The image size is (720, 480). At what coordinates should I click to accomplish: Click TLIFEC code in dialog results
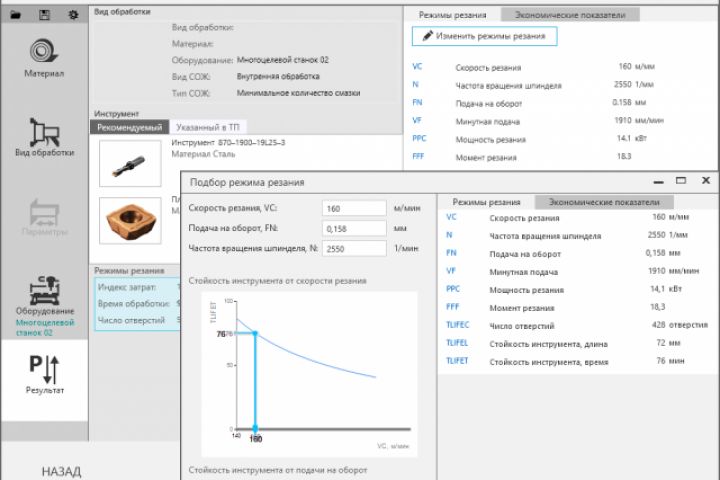457,325
